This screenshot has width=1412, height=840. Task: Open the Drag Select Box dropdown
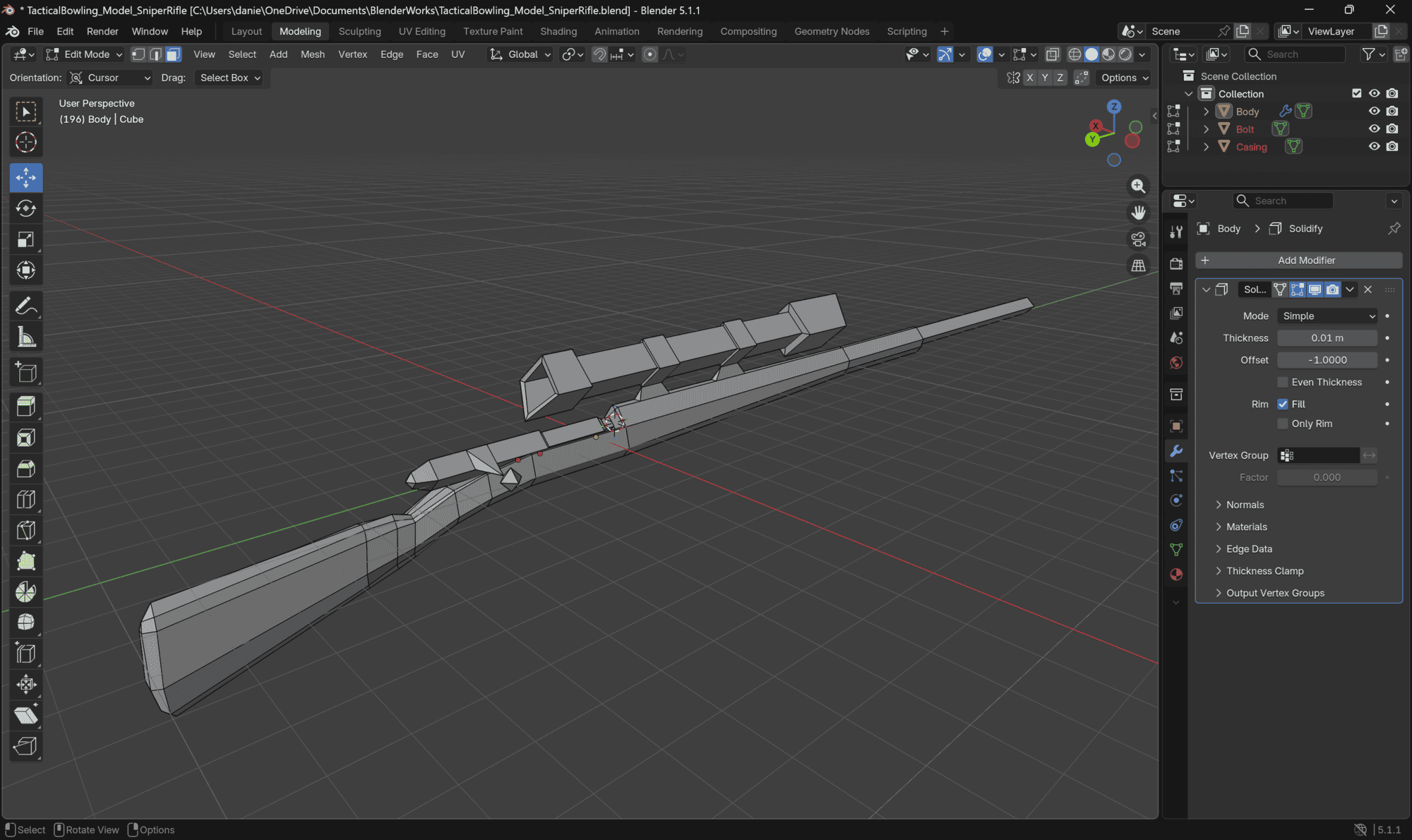pos(229,78)
